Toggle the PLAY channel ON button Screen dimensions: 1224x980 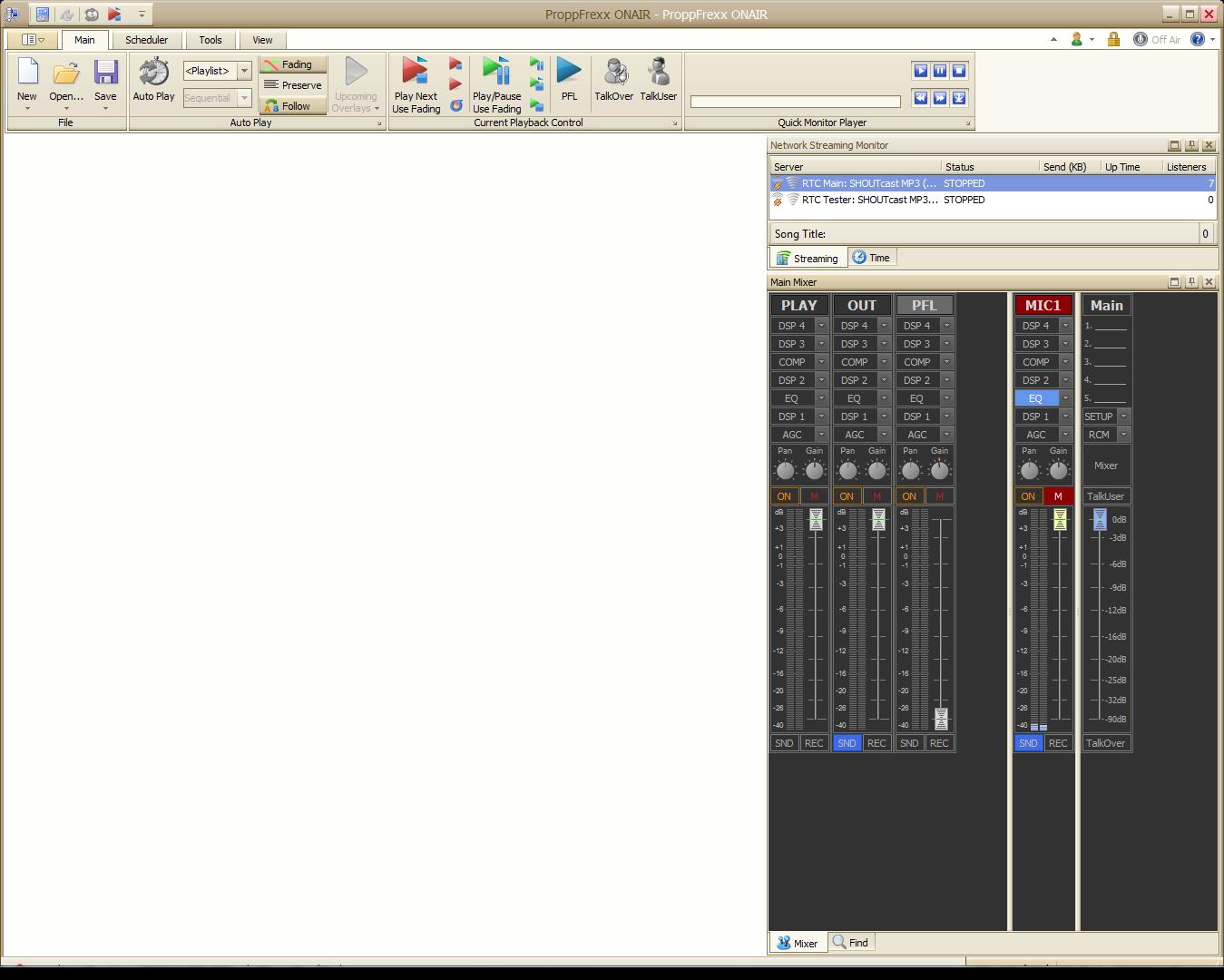[784, 496]
